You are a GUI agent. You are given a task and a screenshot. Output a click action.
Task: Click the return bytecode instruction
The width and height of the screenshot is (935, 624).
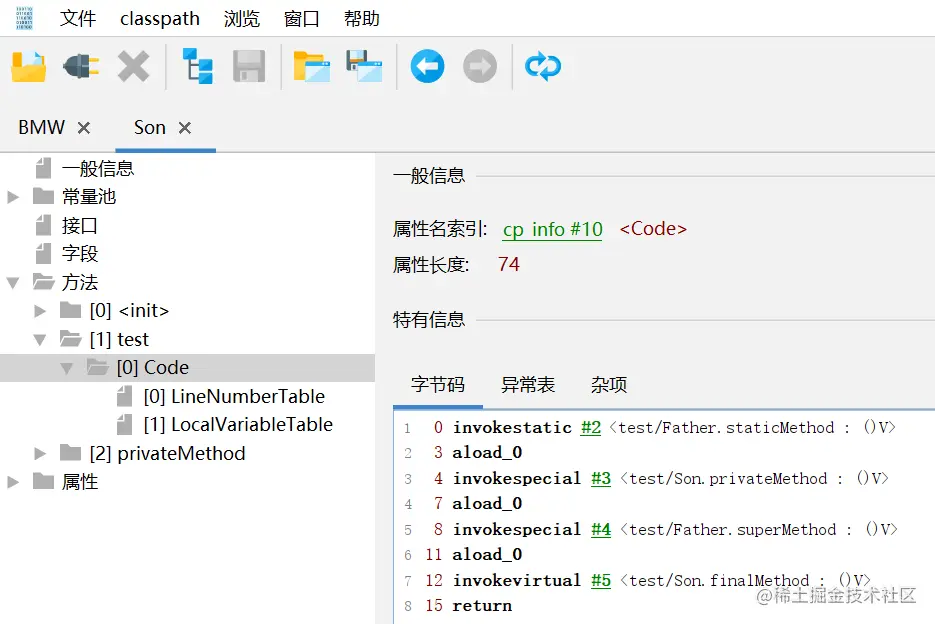pos(482,606)
